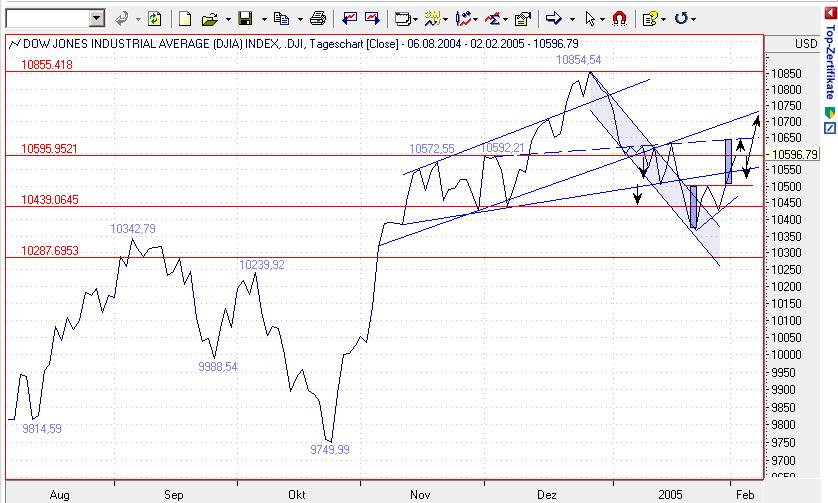Create a new blank document
Image resolution: width=838 pixels, height=503 pixels.
(x=185, y=19)
